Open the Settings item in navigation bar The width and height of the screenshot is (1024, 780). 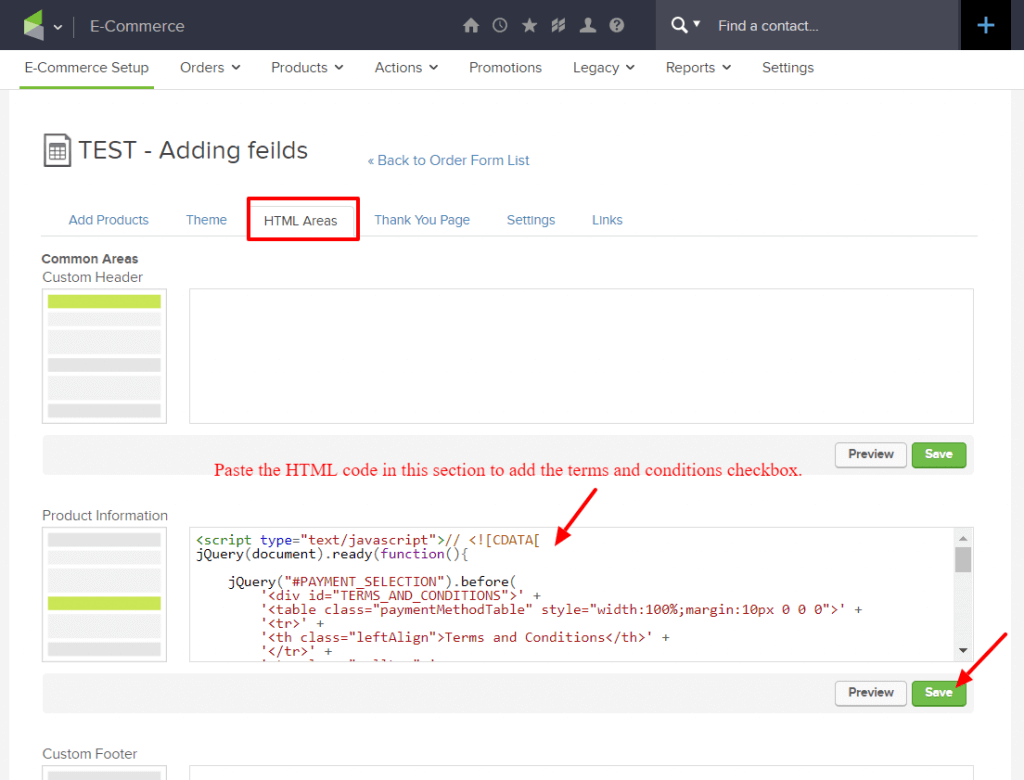click(788, 68)
